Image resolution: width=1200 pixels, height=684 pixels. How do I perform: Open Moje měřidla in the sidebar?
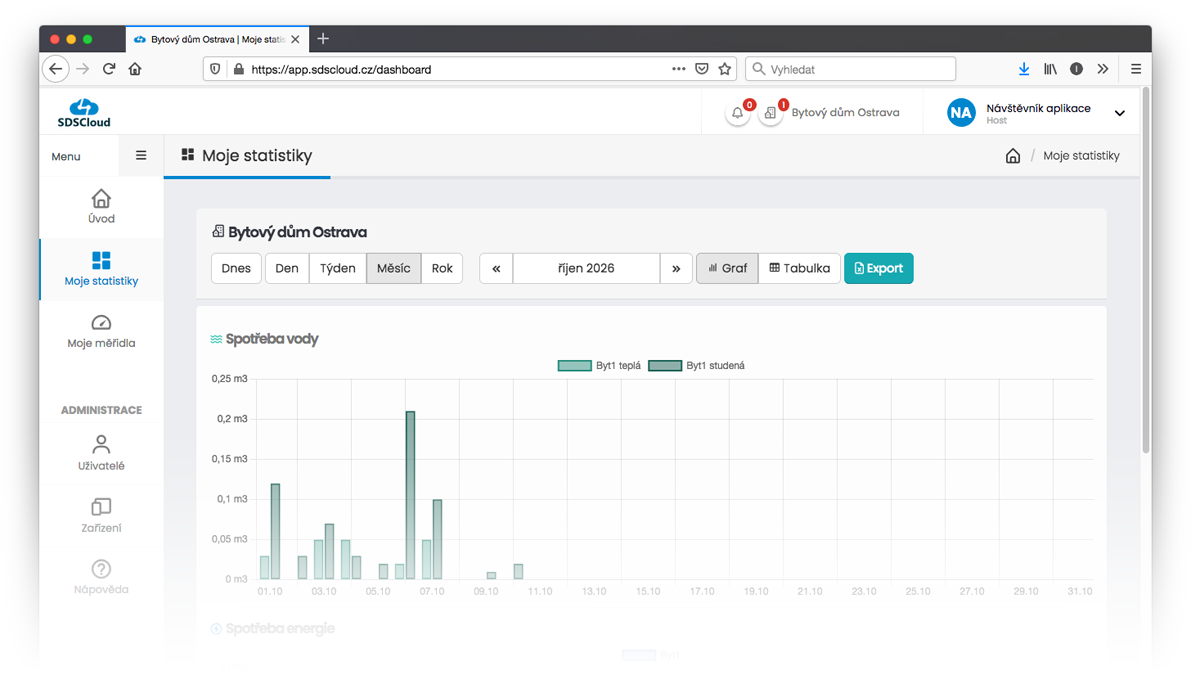(x=101, y=331)
